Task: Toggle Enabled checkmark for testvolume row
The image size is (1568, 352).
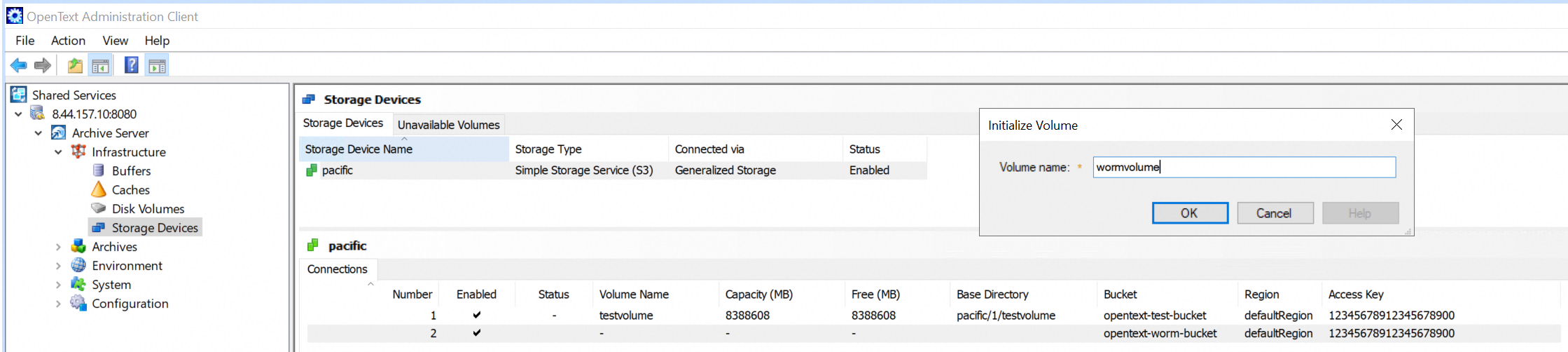Action: click(477, 315)
